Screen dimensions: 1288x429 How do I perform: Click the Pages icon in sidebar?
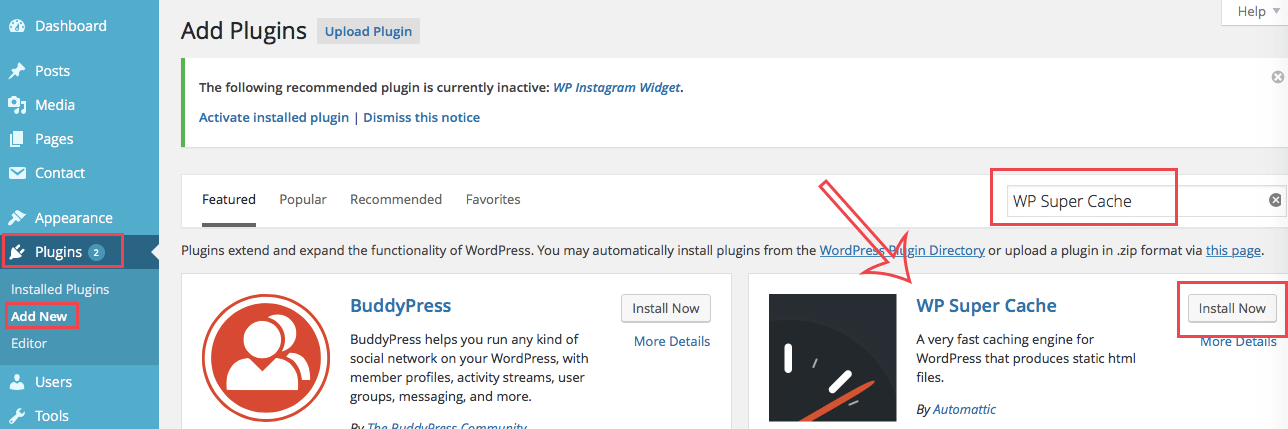click(x=17, y=139)
